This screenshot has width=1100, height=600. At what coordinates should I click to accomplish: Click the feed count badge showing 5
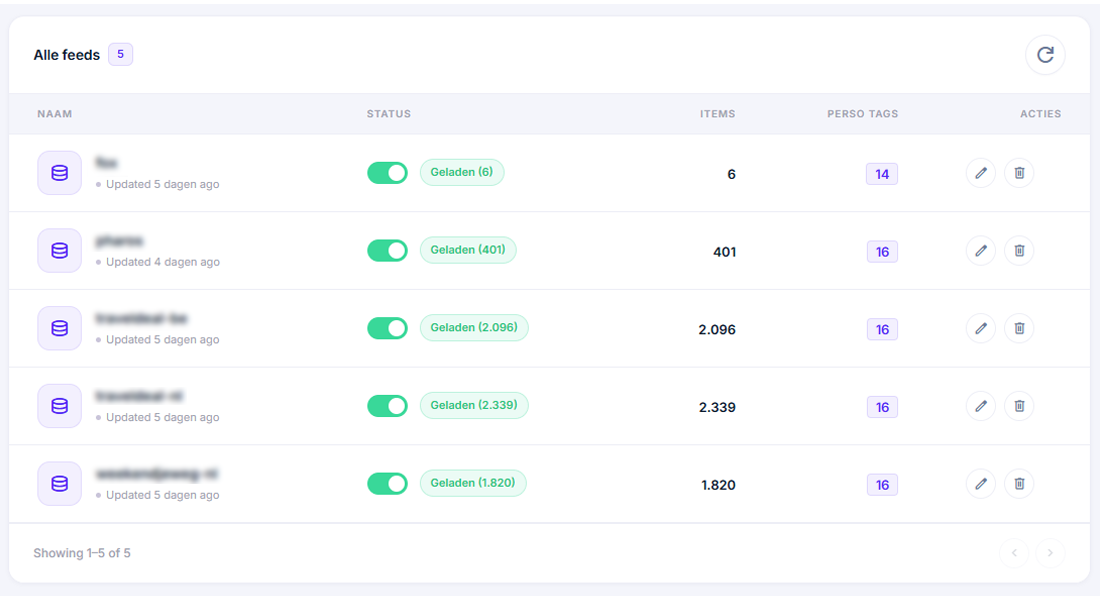(x=121, y=54)
